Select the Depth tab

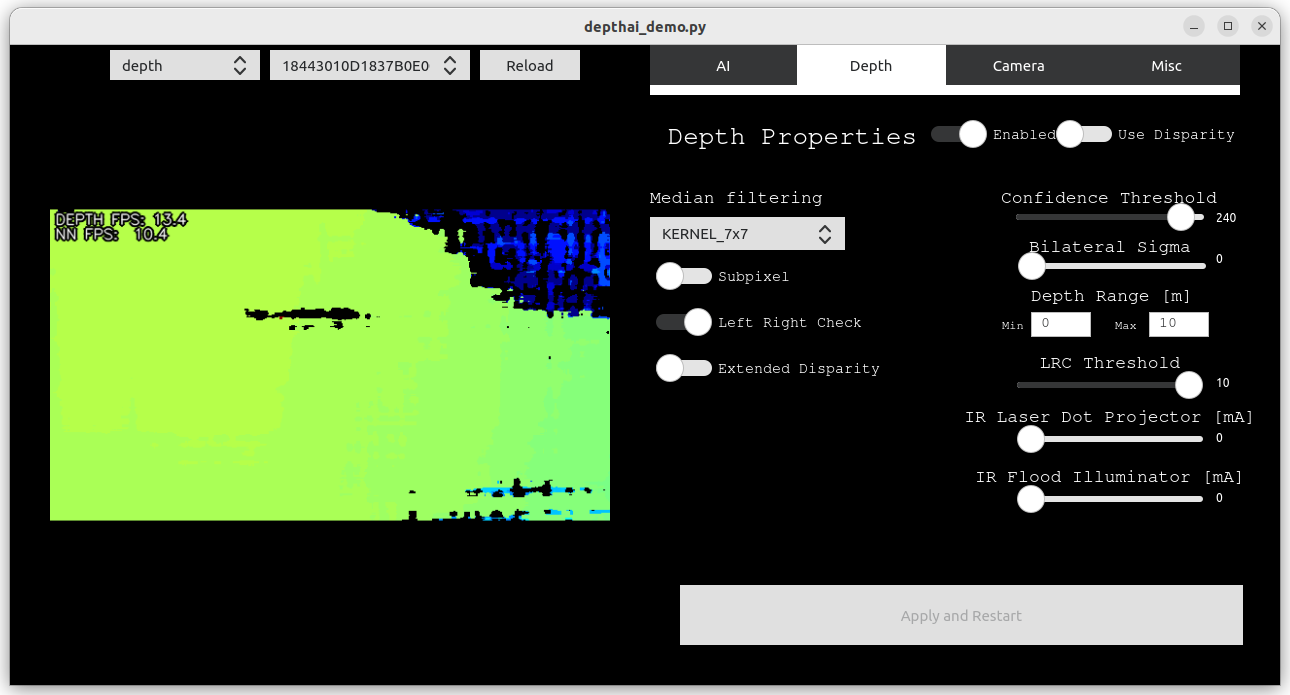pos(870,65)
